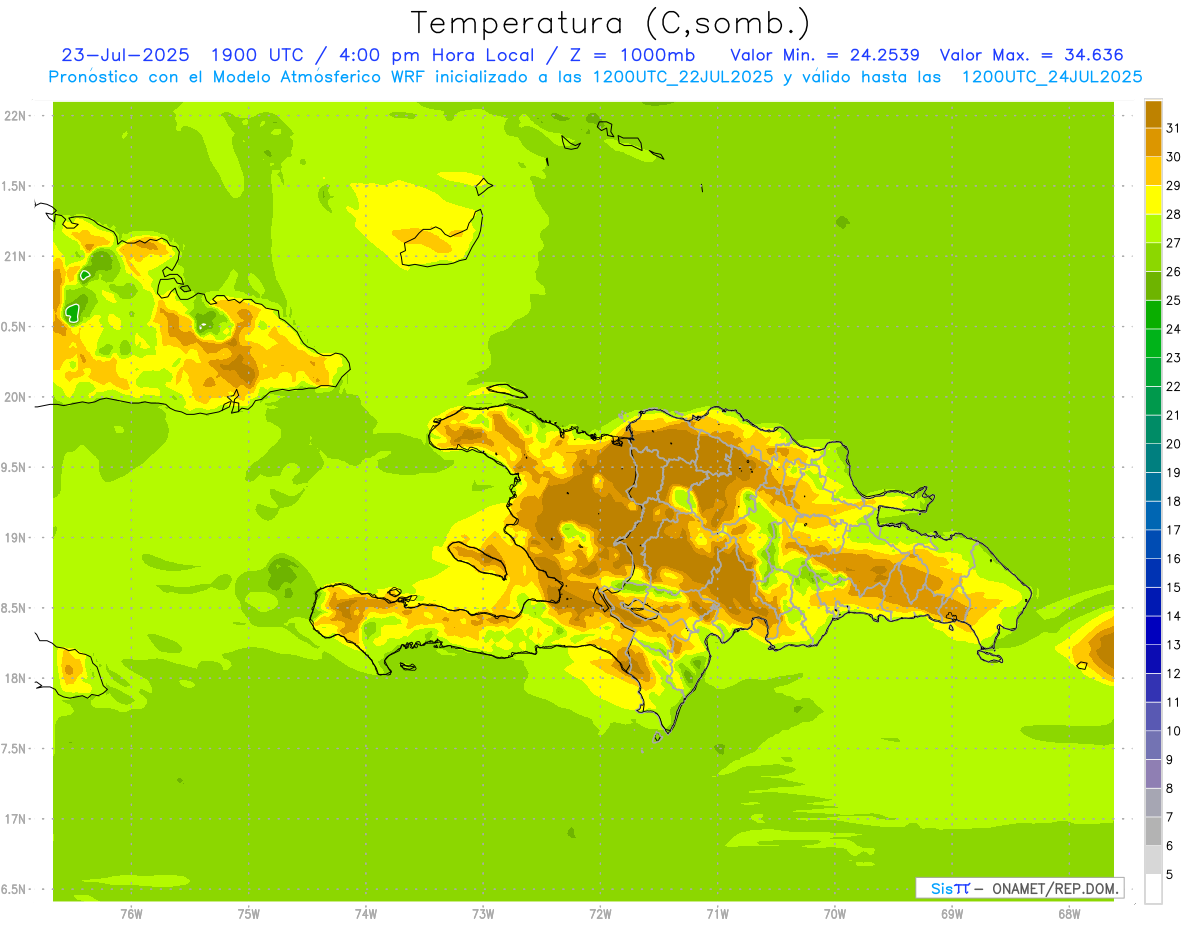Click the colorbar value '24'

coord(1173,329)
